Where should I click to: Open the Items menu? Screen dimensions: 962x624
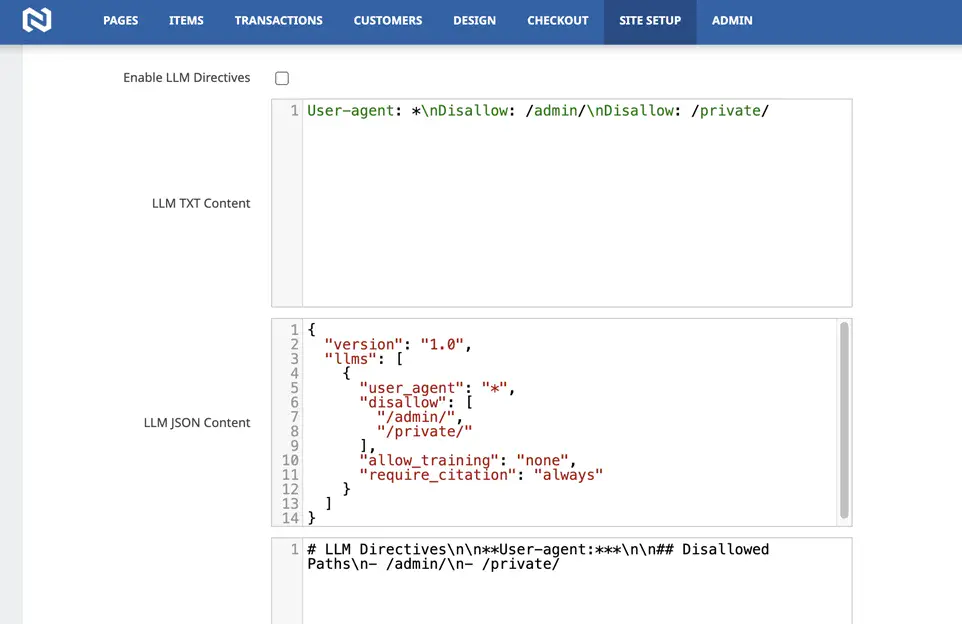pyautogui.click(x=186, y=21)
